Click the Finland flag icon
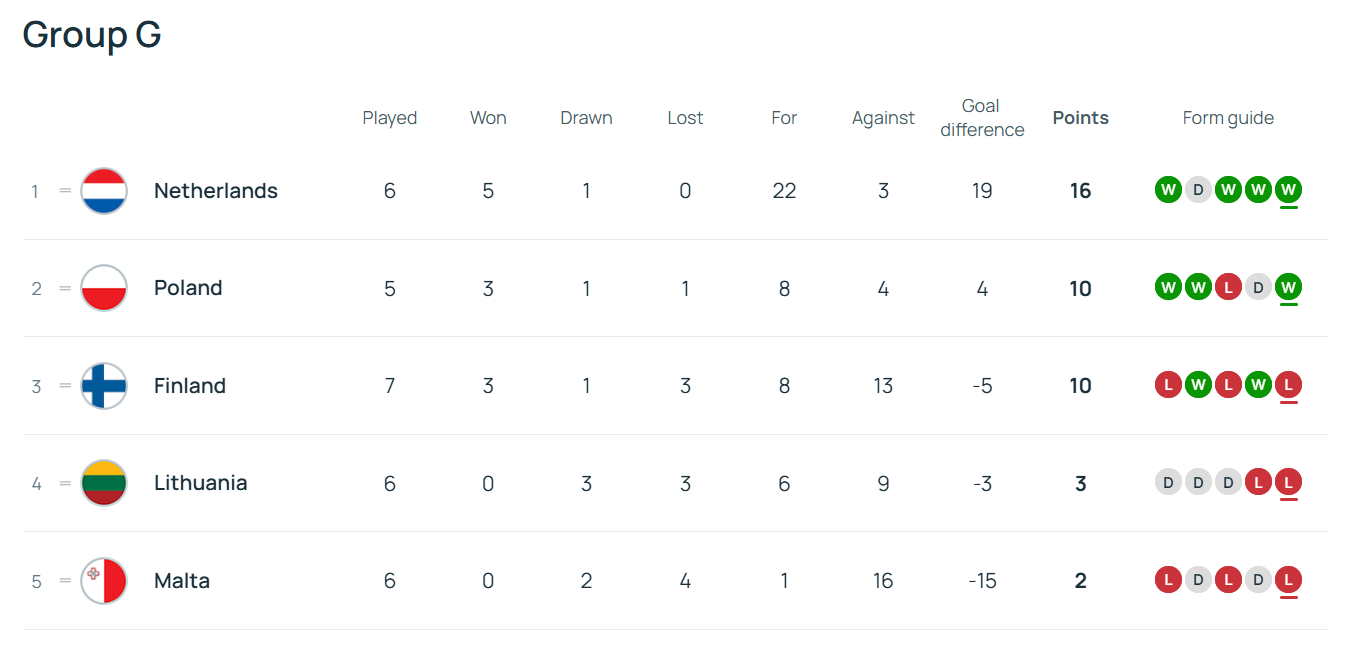The width and height of the screenshot is (1346, 645). click(104, 386)
